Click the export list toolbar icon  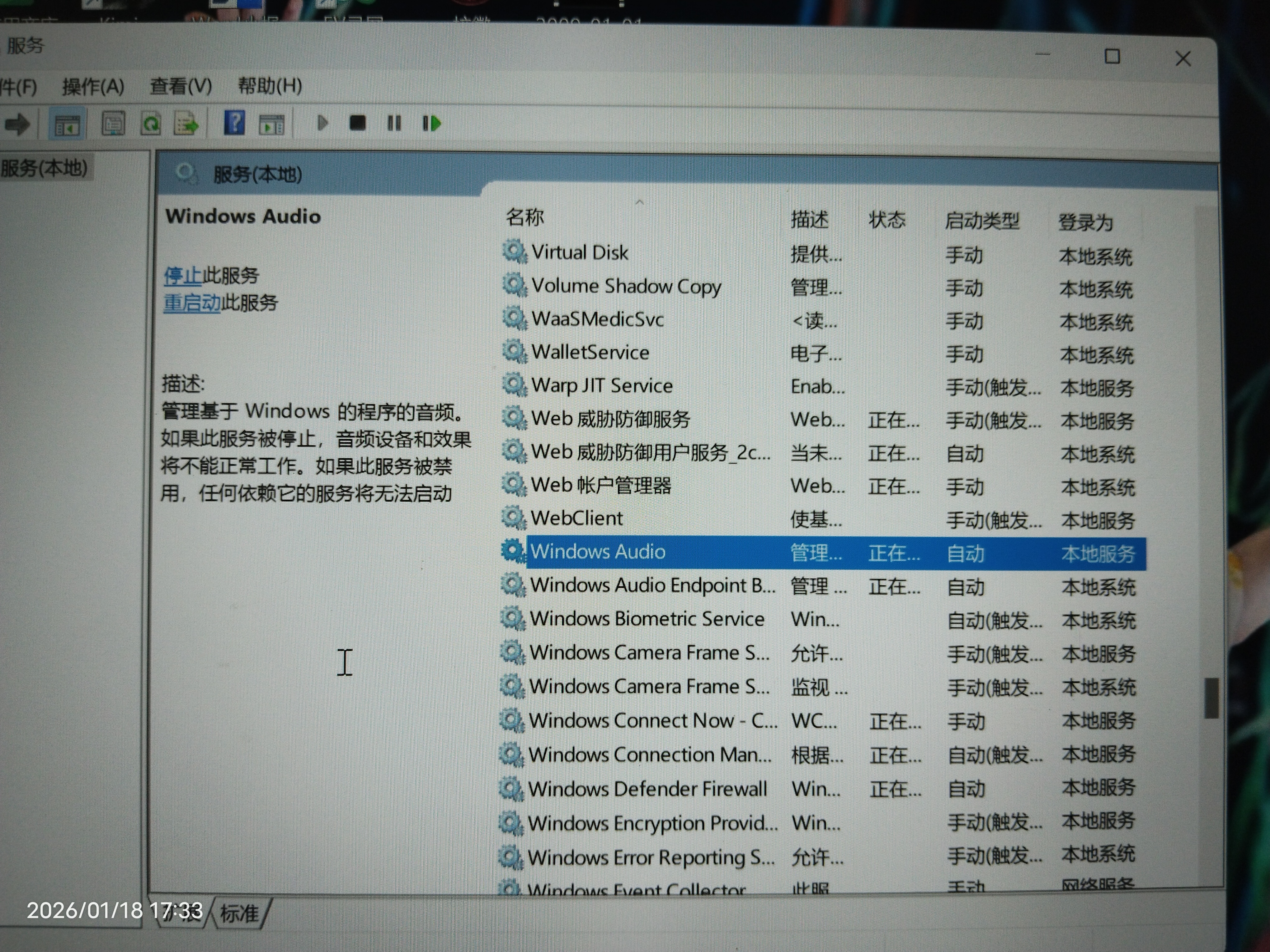(186, 124)
